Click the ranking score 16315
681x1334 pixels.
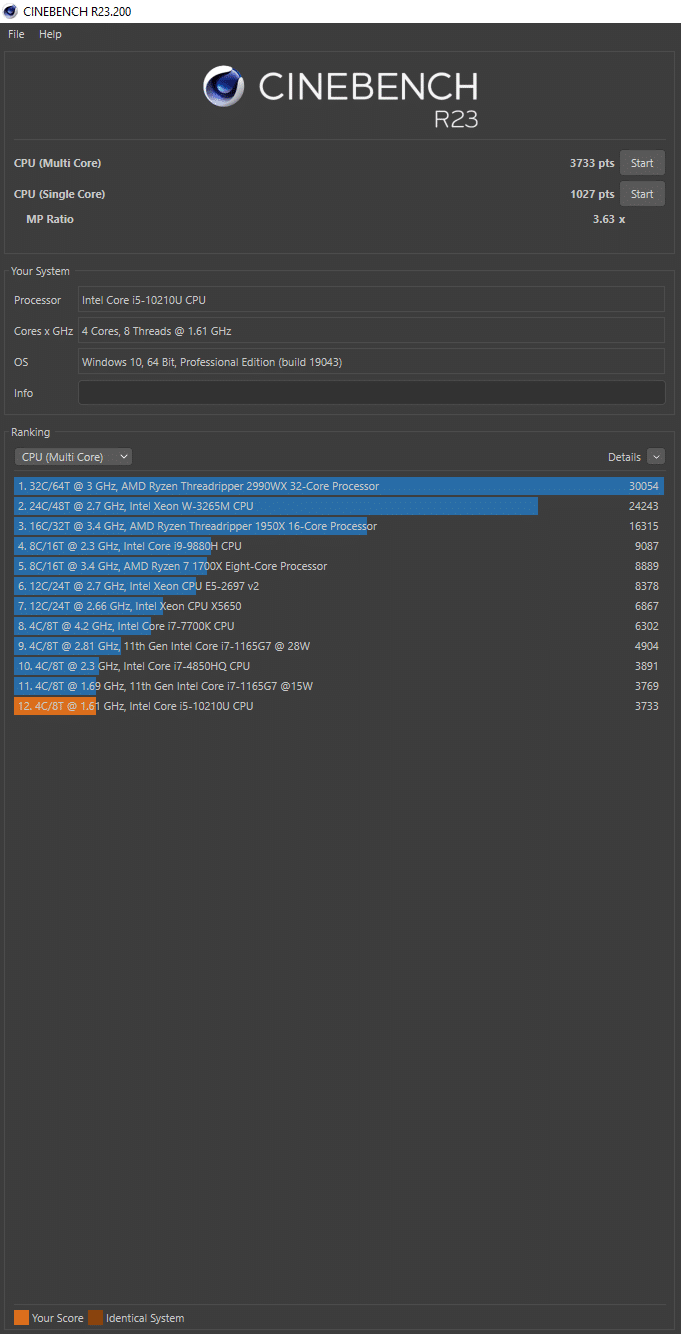(643, 526)
